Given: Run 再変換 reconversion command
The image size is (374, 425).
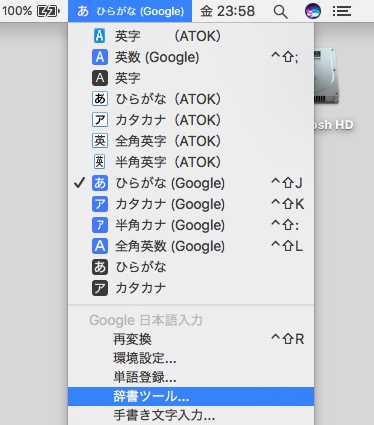Looking at the screenshot, I should [x=191, y=339].
